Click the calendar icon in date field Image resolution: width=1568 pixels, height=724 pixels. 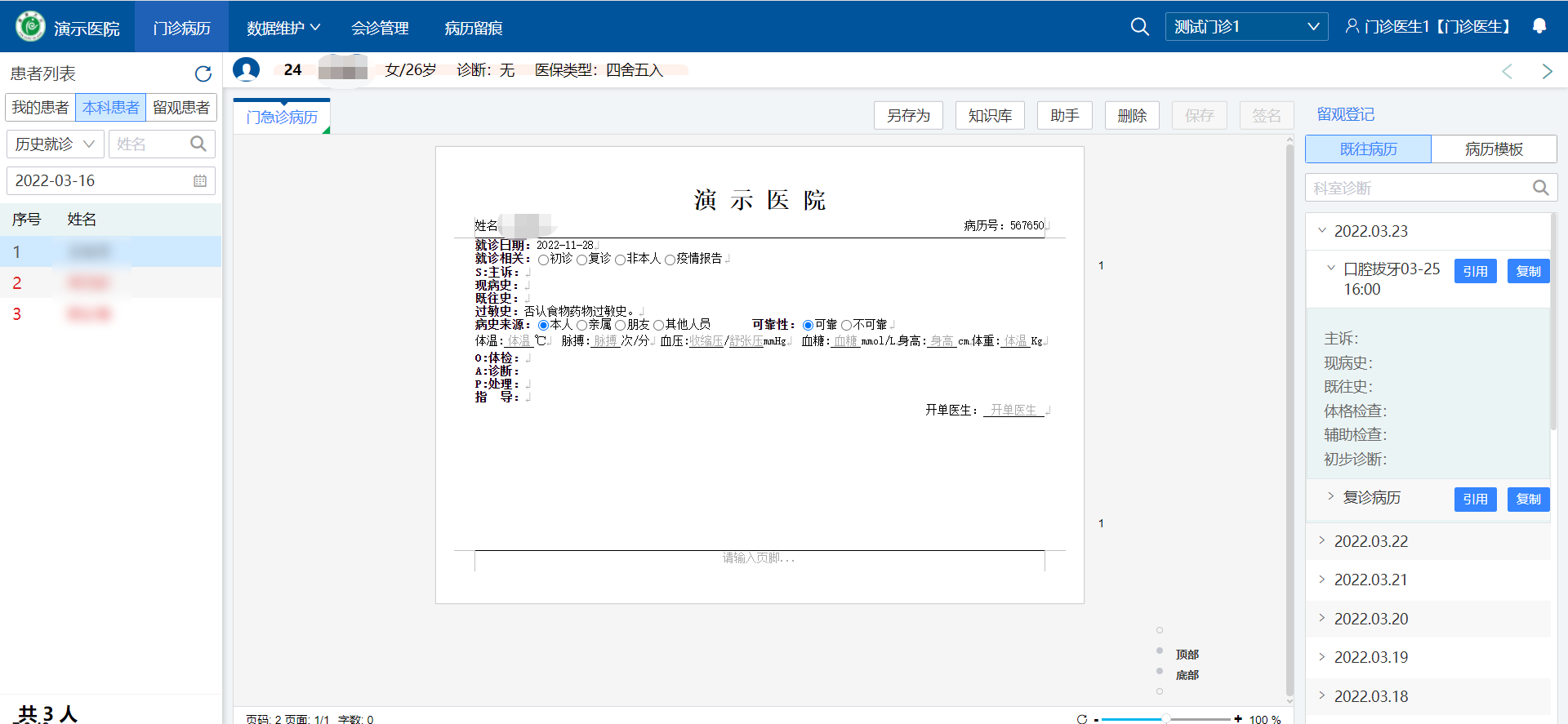pos(200,181)
